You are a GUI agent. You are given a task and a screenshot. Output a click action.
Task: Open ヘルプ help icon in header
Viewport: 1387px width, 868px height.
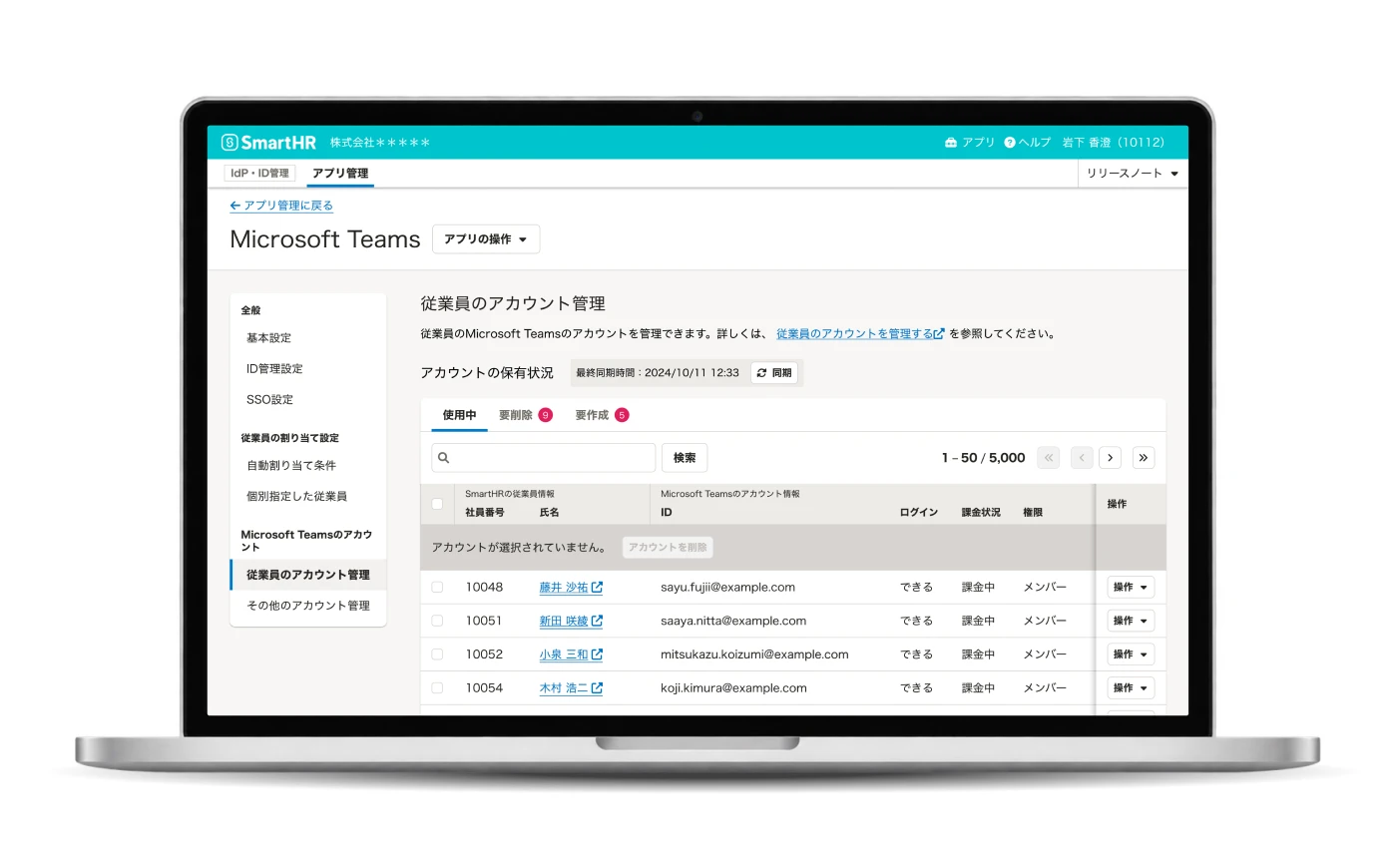point(1010,143)
